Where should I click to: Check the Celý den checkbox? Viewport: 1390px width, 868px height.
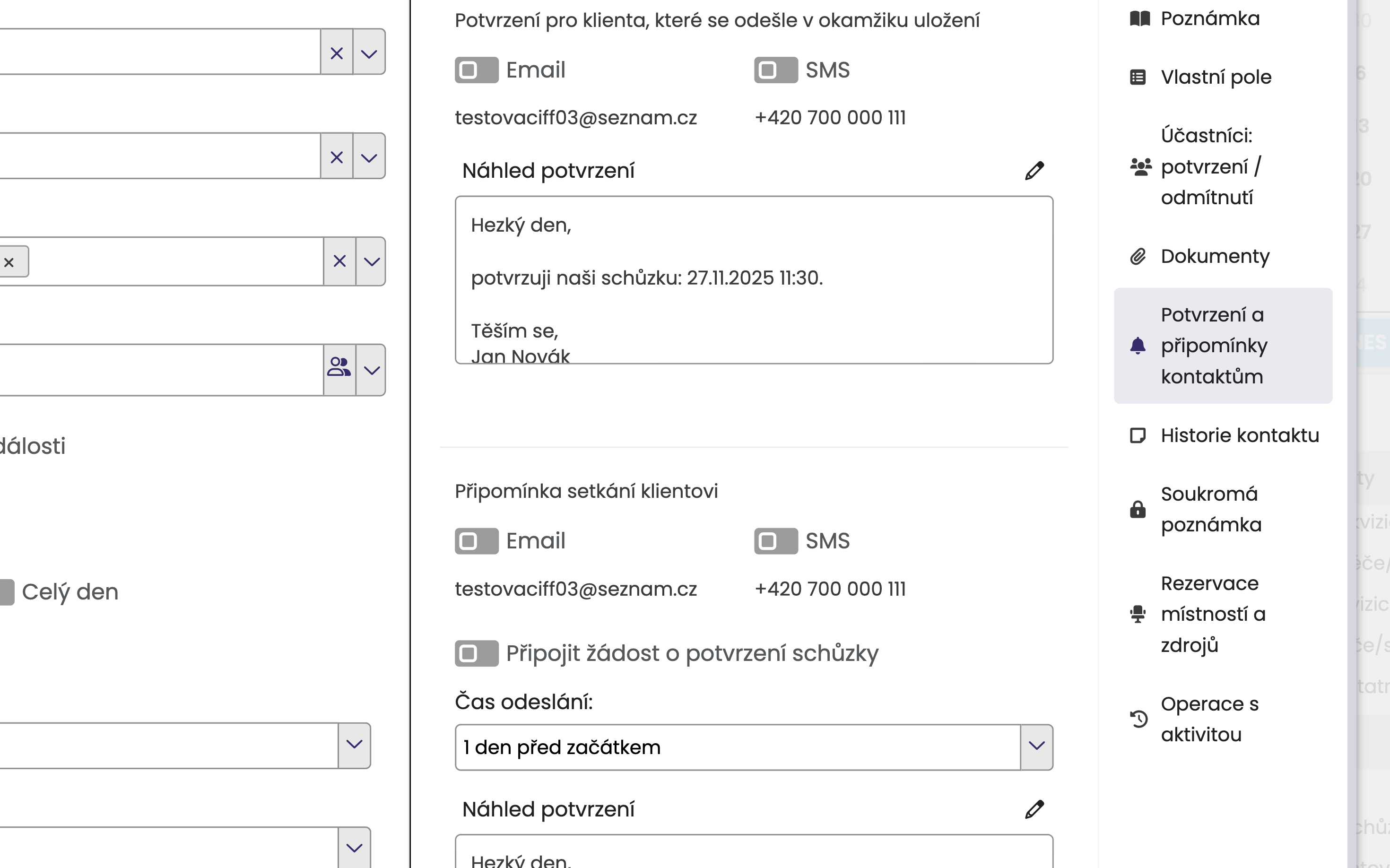7,592
